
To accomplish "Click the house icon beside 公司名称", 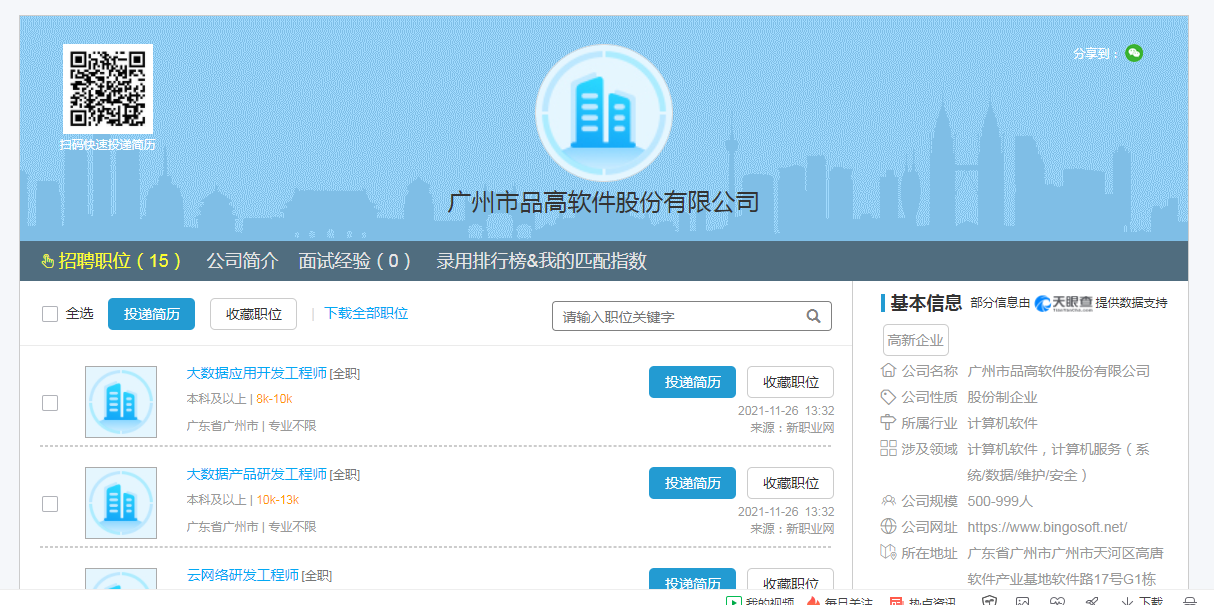I will pos(888,370).
